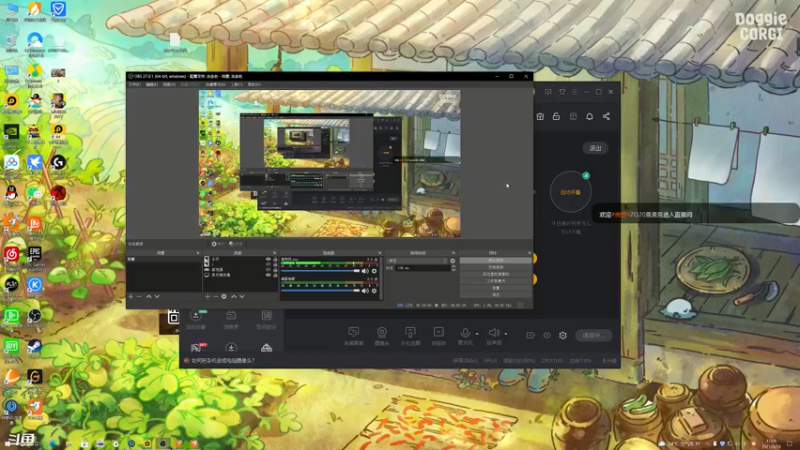Open gear settings of second mixer channel
800x450 pixels.
pyautogui.click(x=374, y=291)
